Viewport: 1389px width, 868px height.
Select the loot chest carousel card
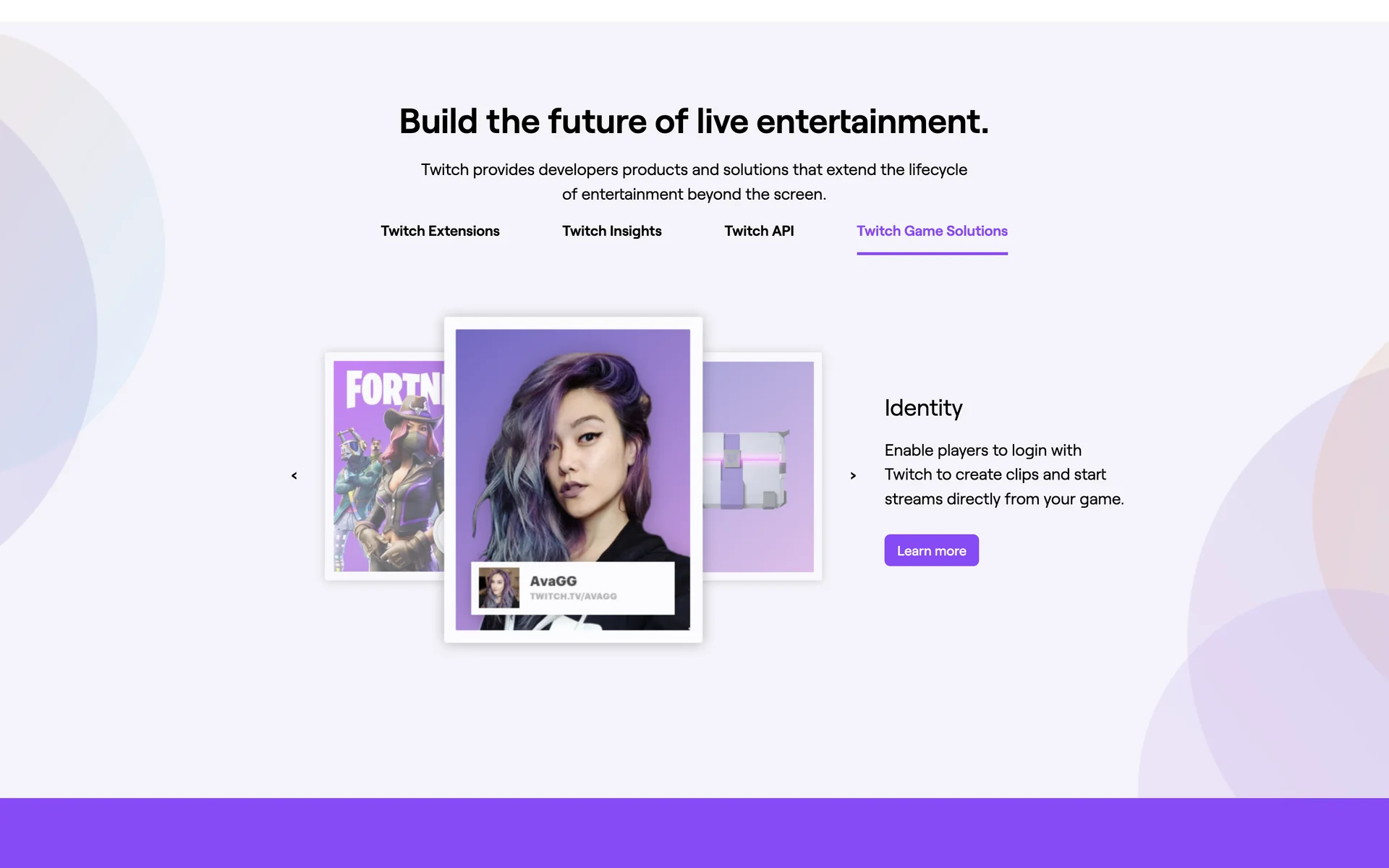762,466
